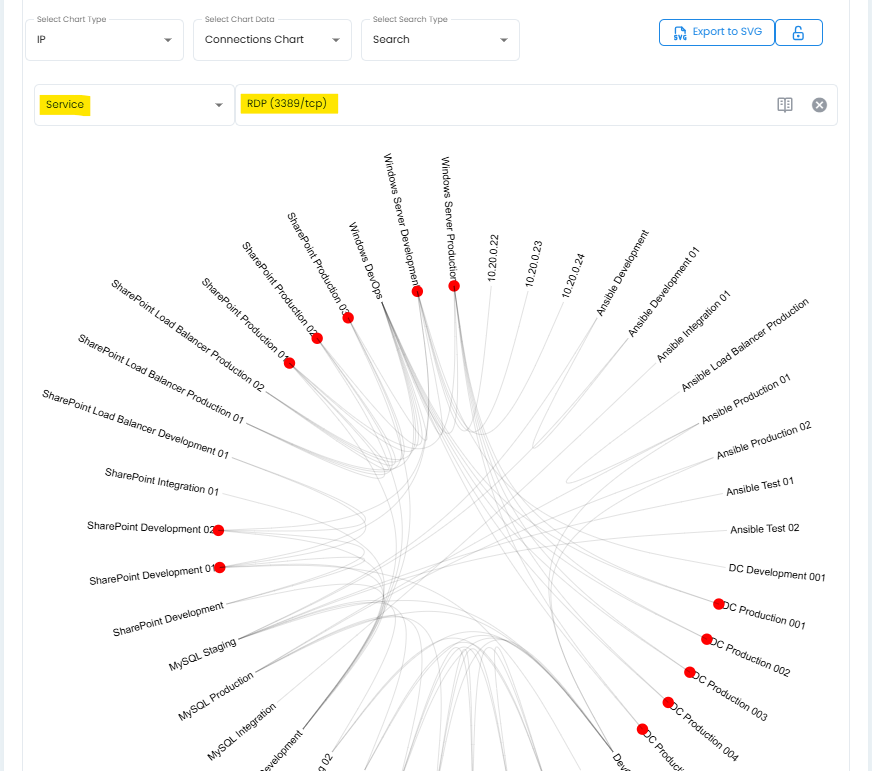The width and height of the screenshot is (872, 771).
Task: Click the RDP (3389/tcp) search field
Action: tap(500, 105)
